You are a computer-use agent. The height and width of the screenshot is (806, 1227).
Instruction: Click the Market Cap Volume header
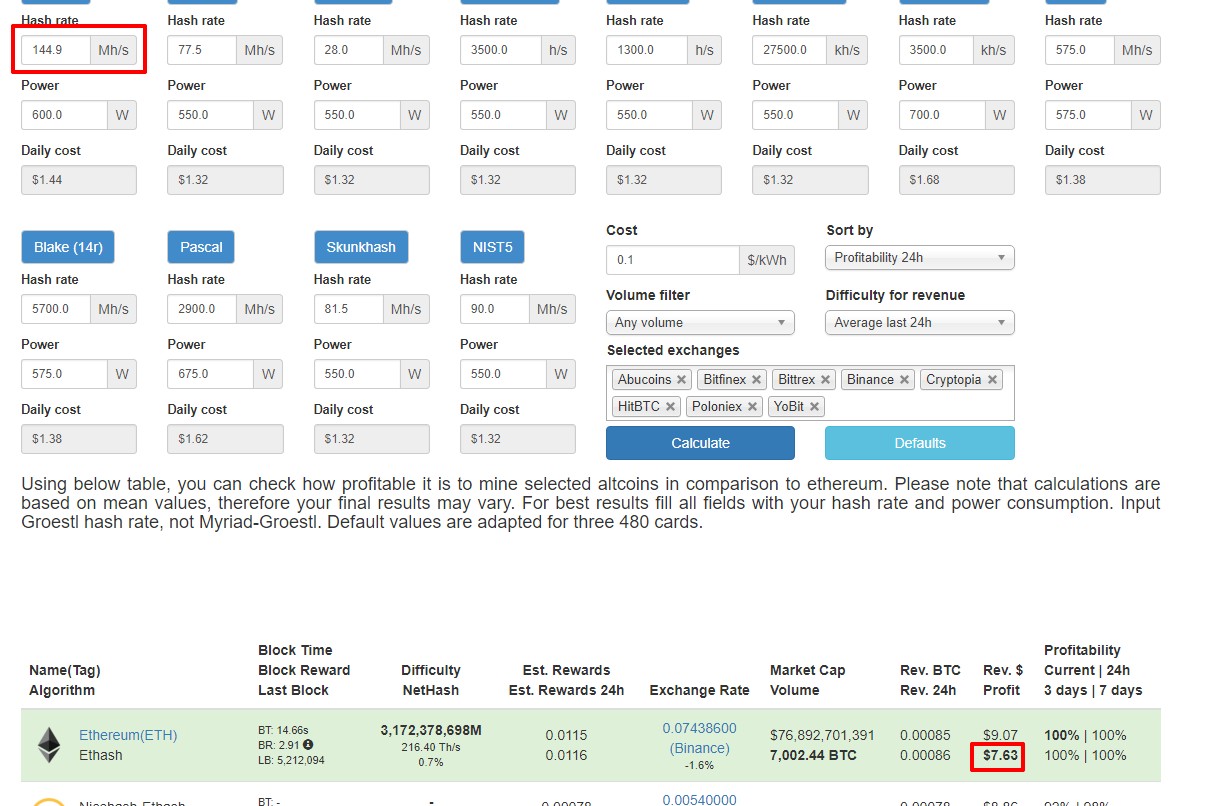coord(808,680)
